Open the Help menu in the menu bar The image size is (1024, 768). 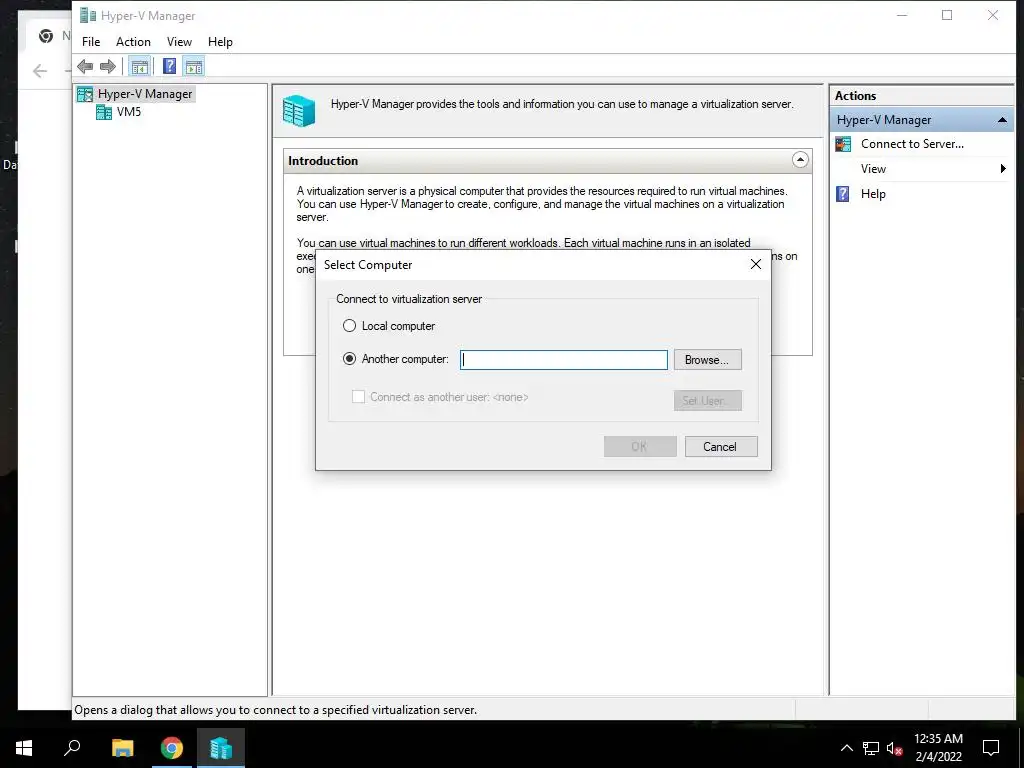click(220, 42)
